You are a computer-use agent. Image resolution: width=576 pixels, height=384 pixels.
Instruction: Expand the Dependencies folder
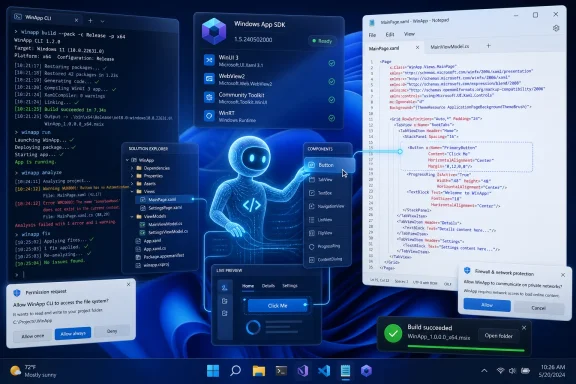click(132, 168)
